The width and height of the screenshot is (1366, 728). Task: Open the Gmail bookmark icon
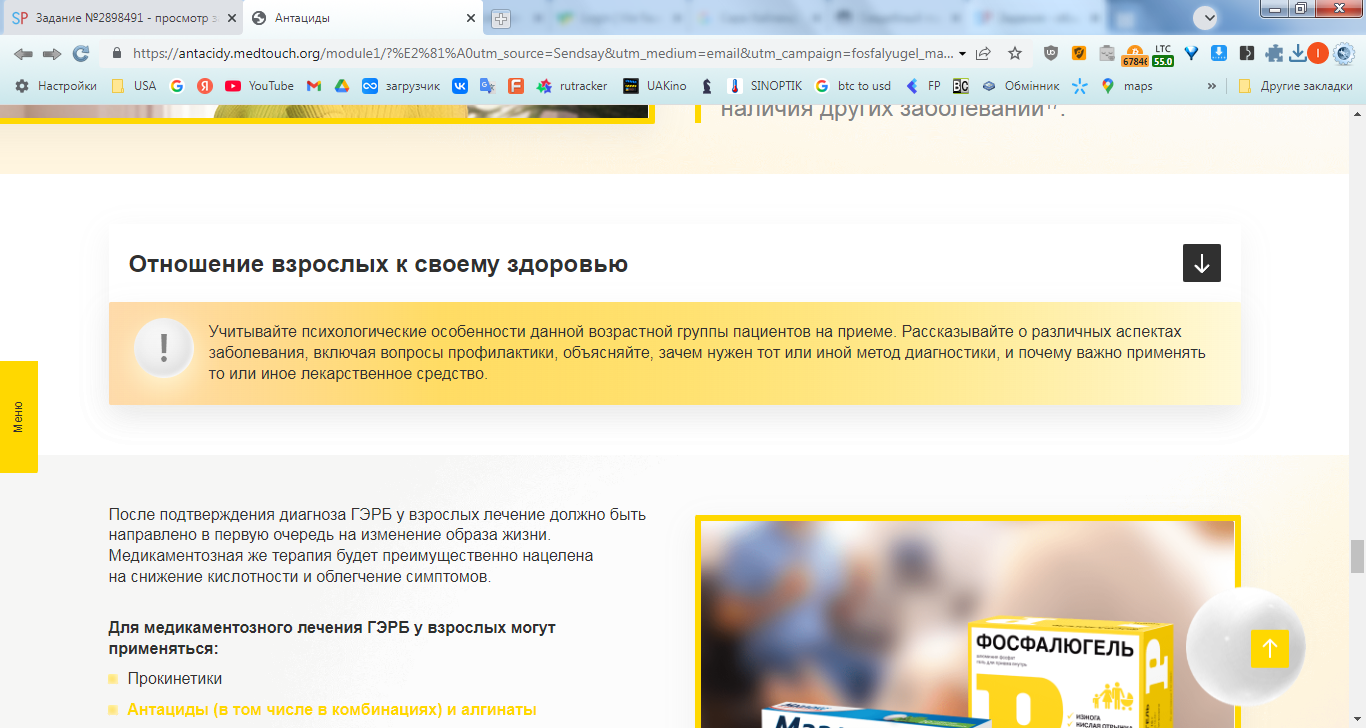(x=314, y=86)
